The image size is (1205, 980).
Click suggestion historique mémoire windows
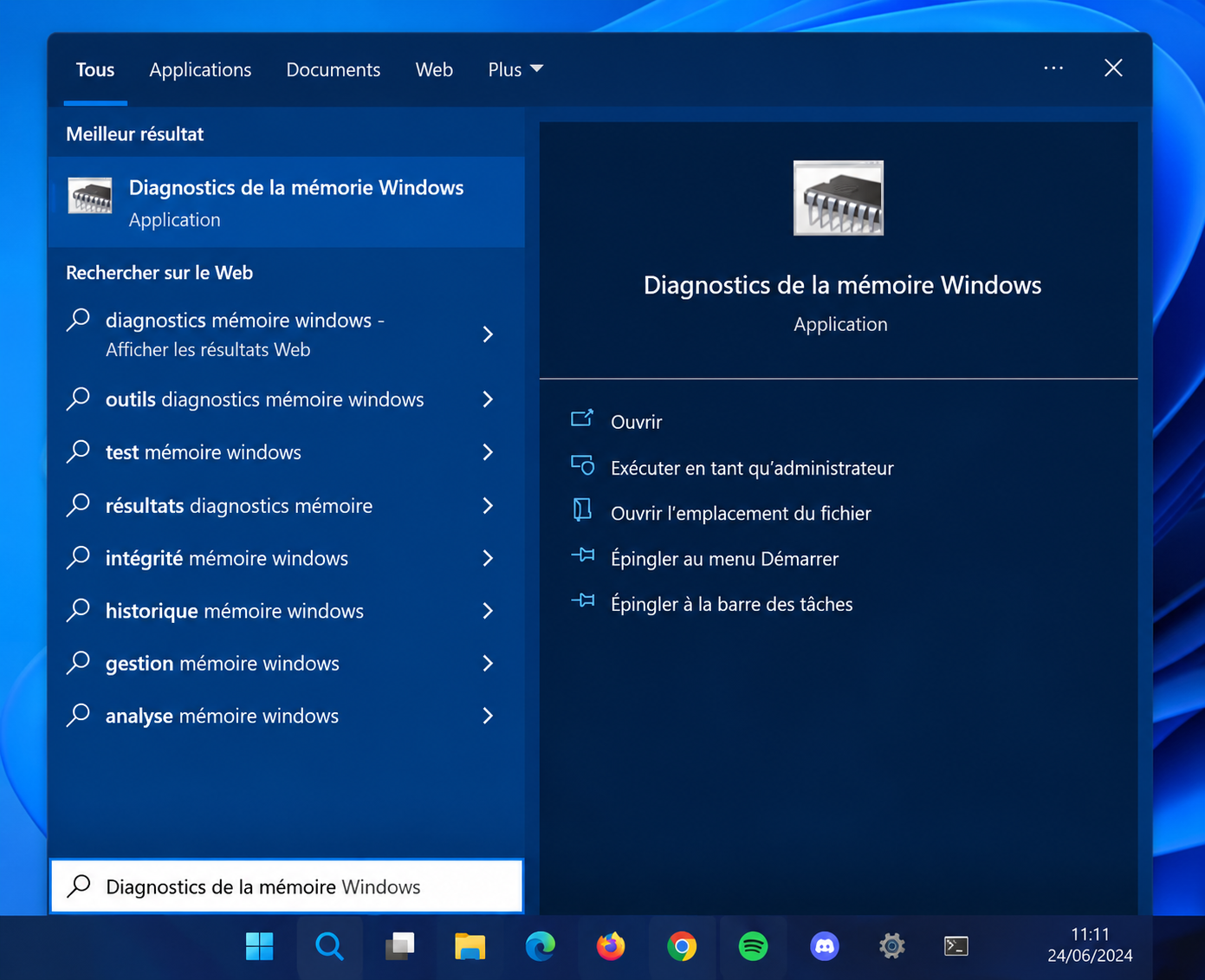click(x=235, y=611)
